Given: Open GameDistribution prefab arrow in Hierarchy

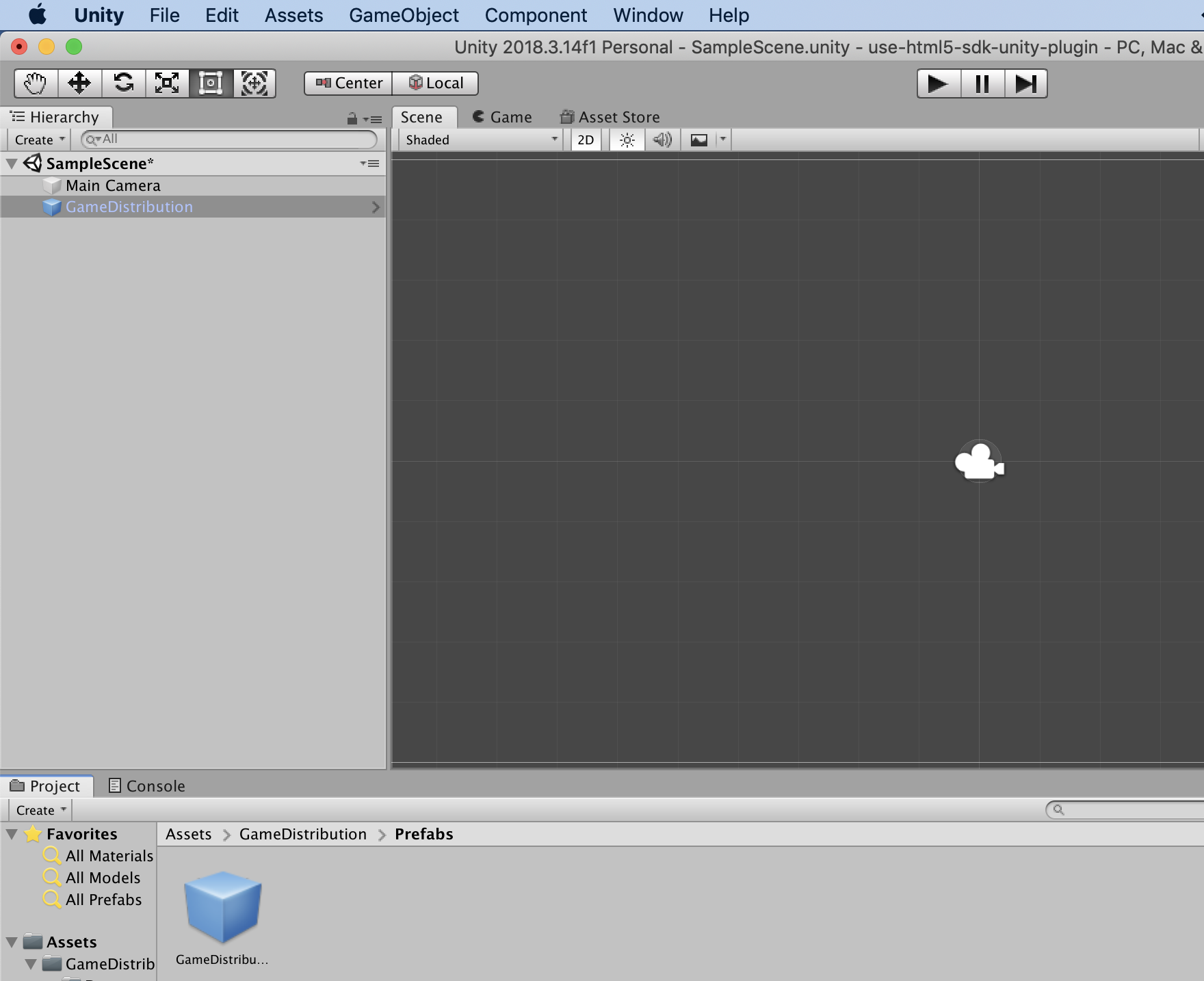Looking at the screenshot, I should [375, 207].
